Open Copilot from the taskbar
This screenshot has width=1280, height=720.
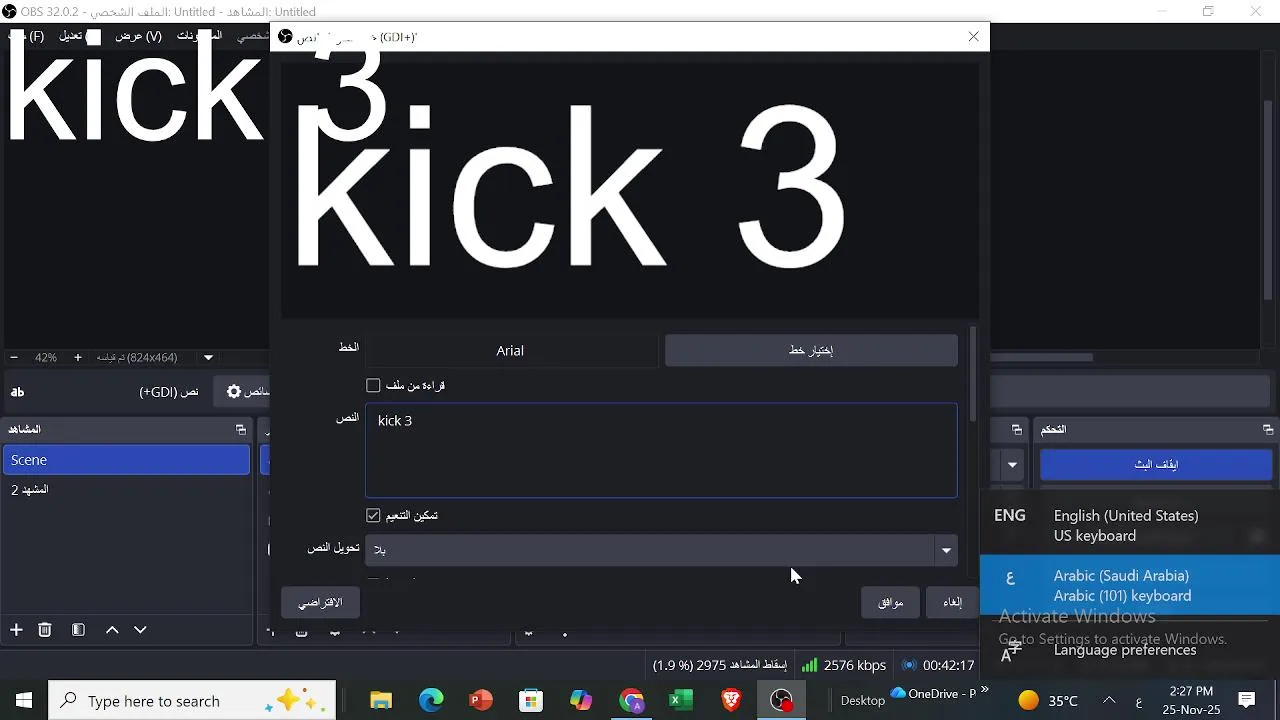pos(581,700)
